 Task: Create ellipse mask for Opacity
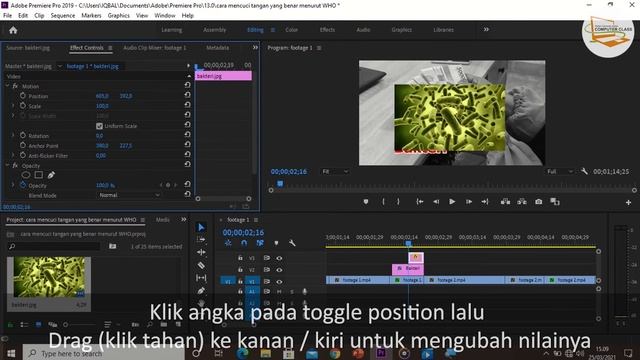[x=26, y=175]
